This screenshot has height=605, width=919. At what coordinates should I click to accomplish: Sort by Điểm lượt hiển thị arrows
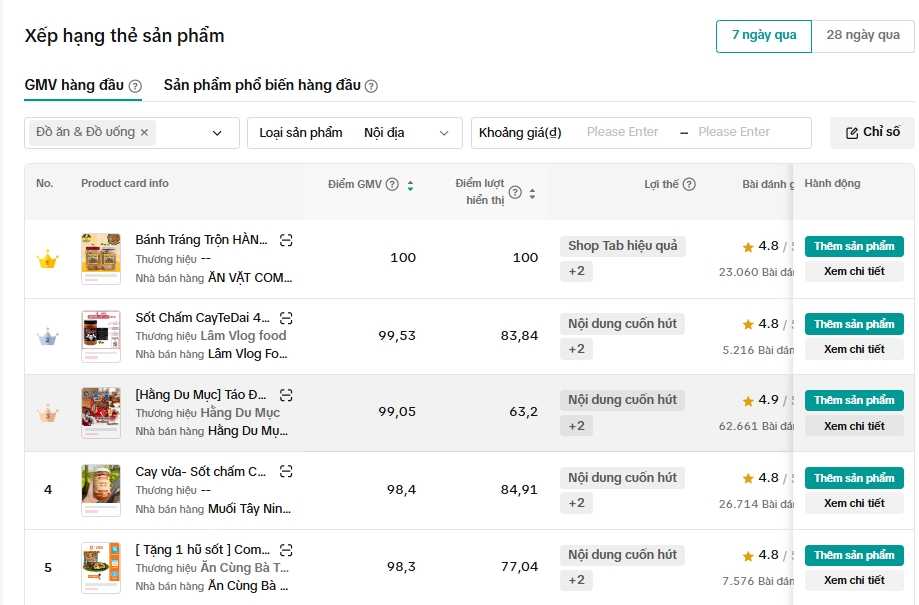click(x=532, y=193)
